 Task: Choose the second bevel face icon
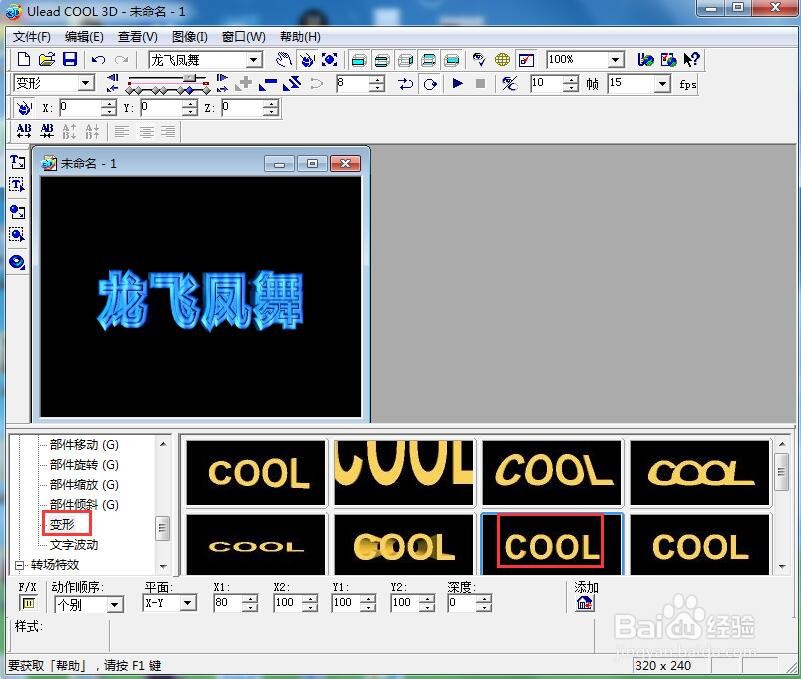tap(382, 60)
